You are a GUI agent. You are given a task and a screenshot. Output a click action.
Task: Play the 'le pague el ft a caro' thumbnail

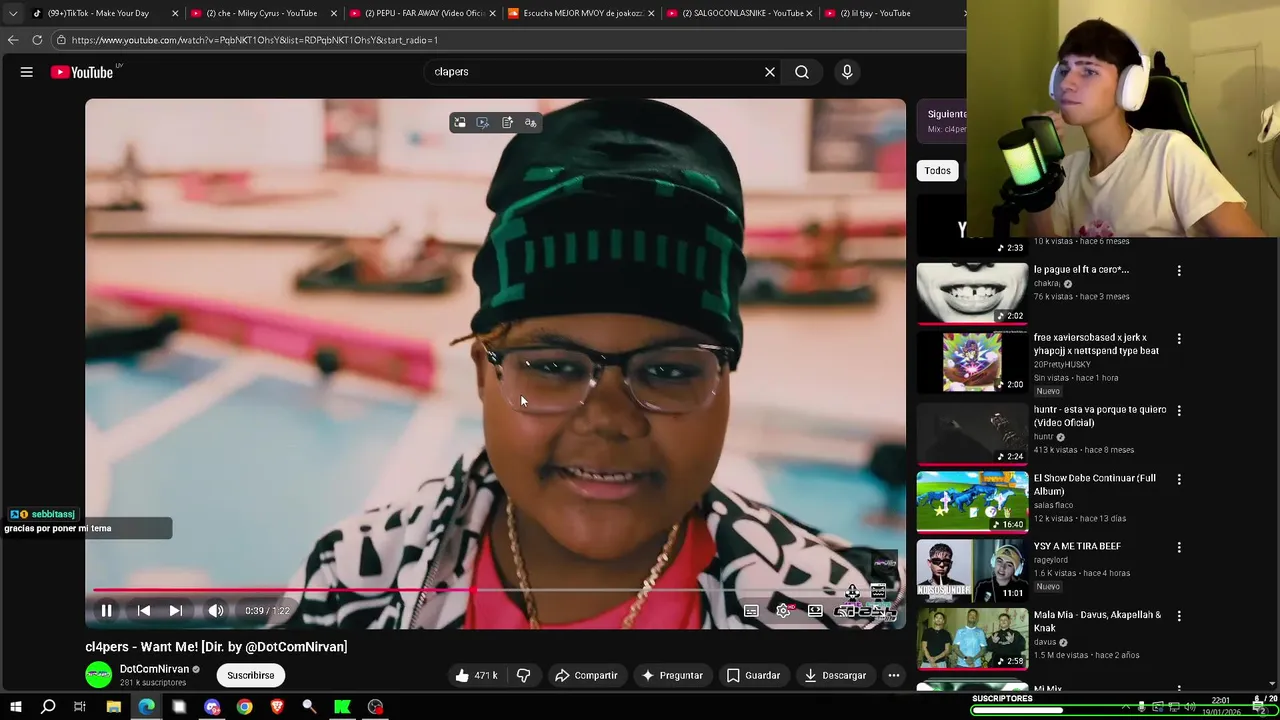click(972, 294)
